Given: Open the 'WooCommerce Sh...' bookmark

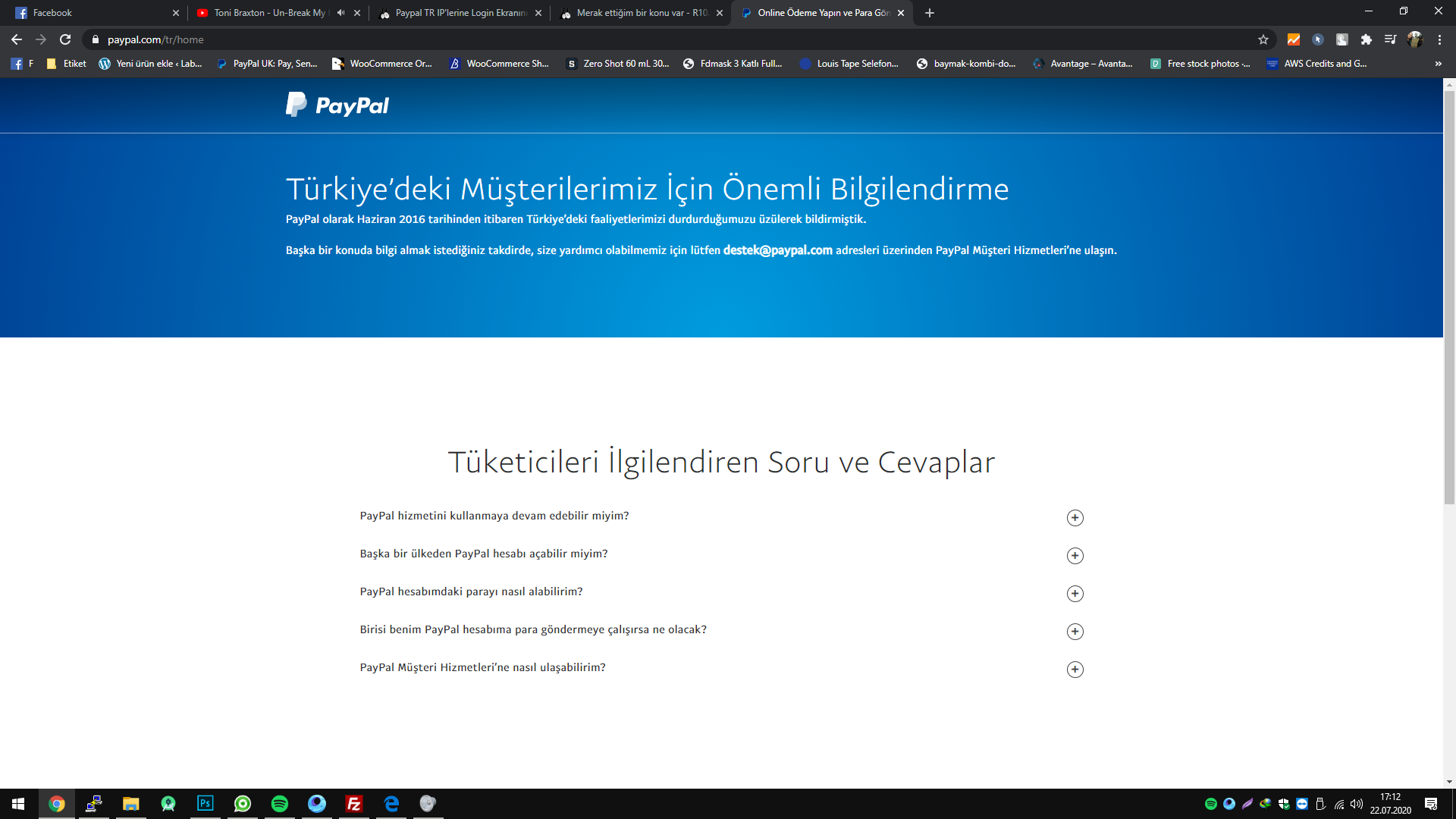Looking at the screenshot, I should [499, 64].
